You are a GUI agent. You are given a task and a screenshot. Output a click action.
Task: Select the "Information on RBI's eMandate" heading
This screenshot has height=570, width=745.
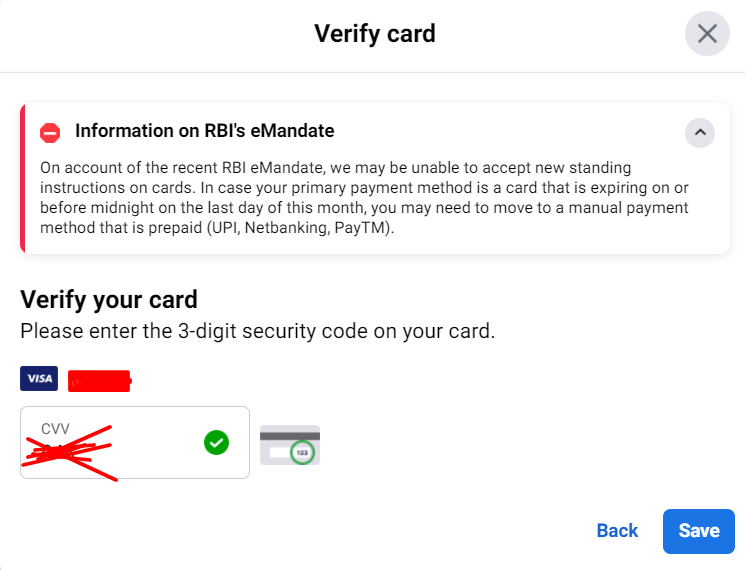[x=204, y=131]
